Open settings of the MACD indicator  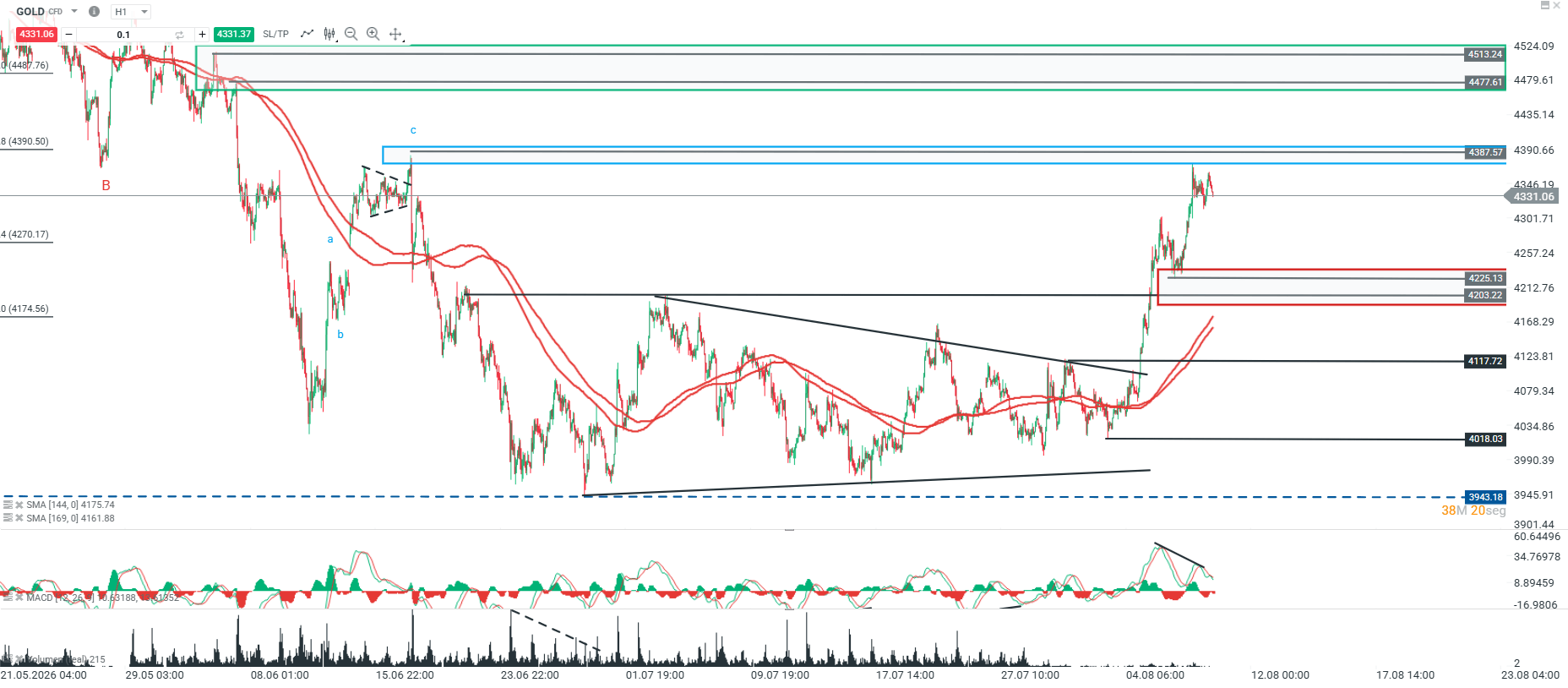coord(8,597)
